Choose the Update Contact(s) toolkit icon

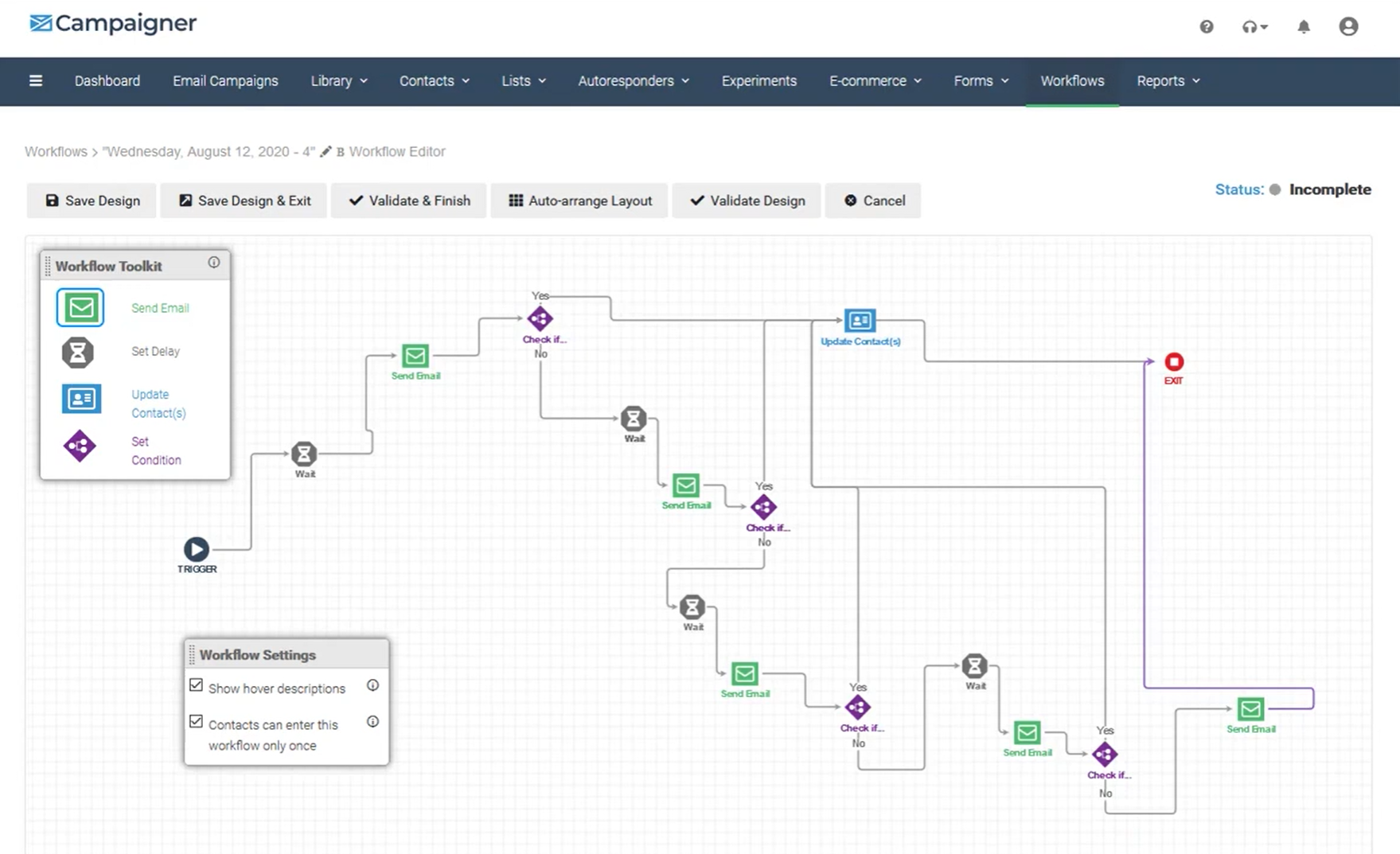click(81, 398)
